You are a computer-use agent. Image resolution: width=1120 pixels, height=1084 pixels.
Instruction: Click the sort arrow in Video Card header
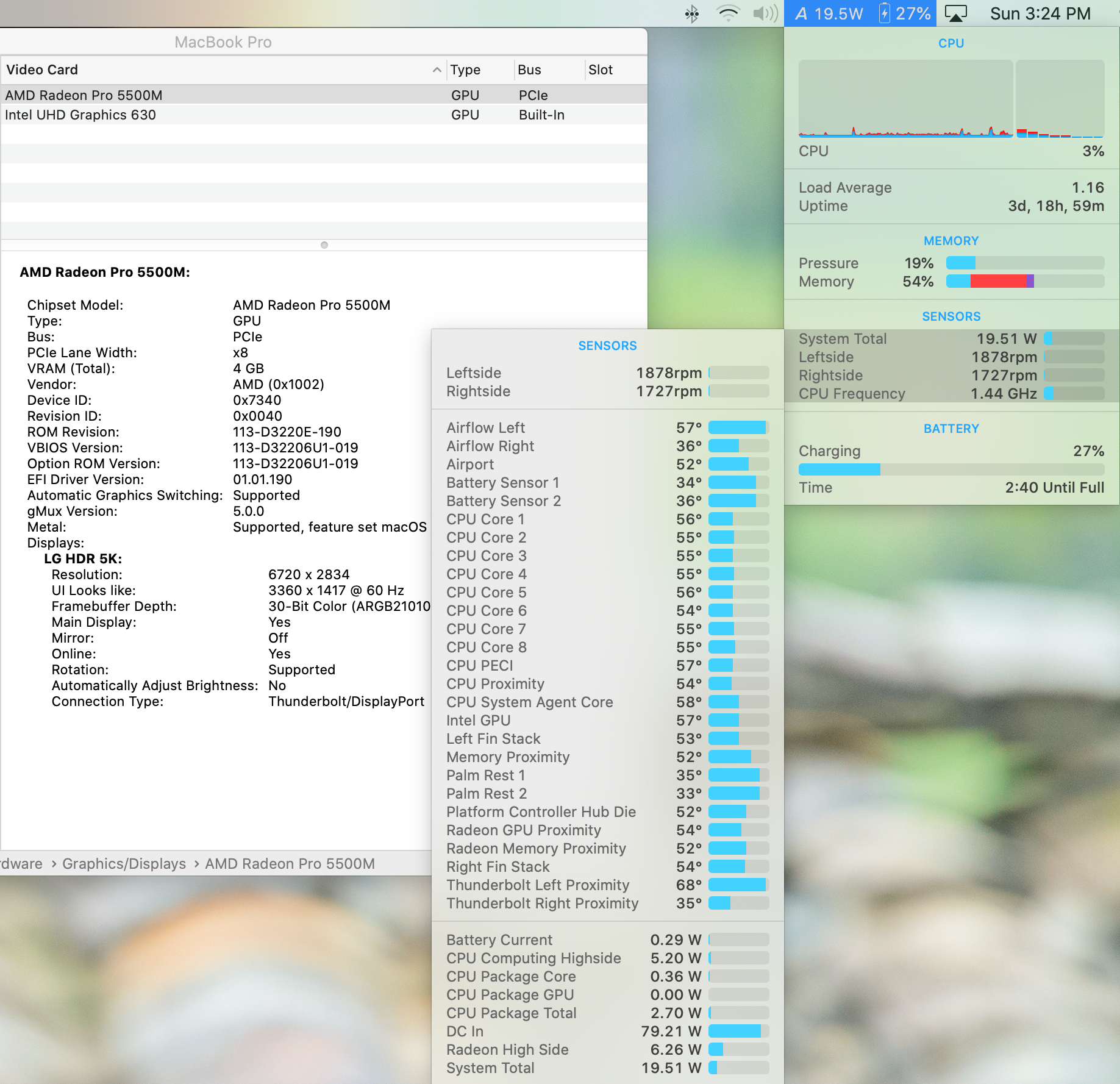[x=437, y=70]
